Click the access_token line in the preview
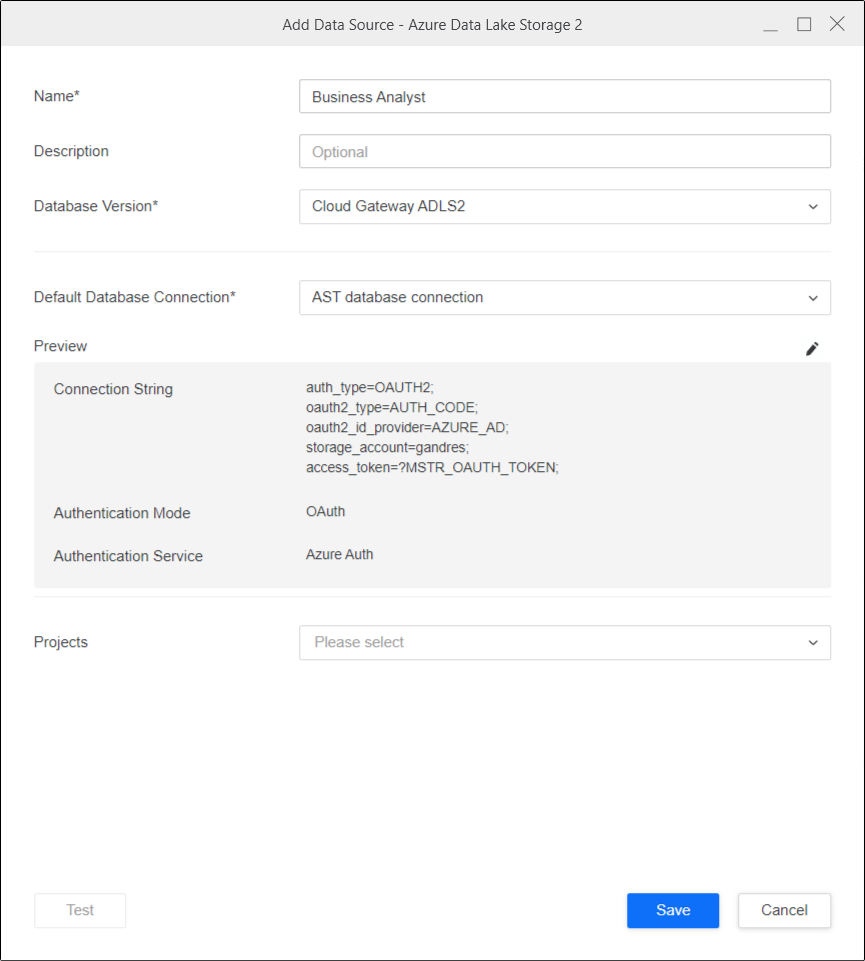The image size is (865, 961). coord(432,467)
